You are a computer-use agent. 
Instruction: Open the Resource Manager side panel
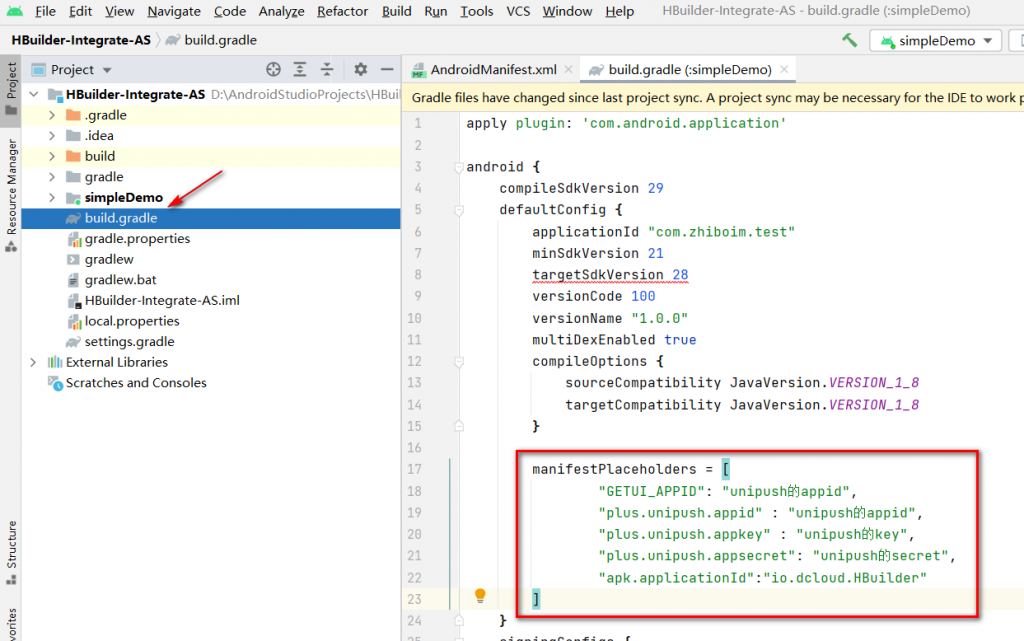tap(11, 195)
